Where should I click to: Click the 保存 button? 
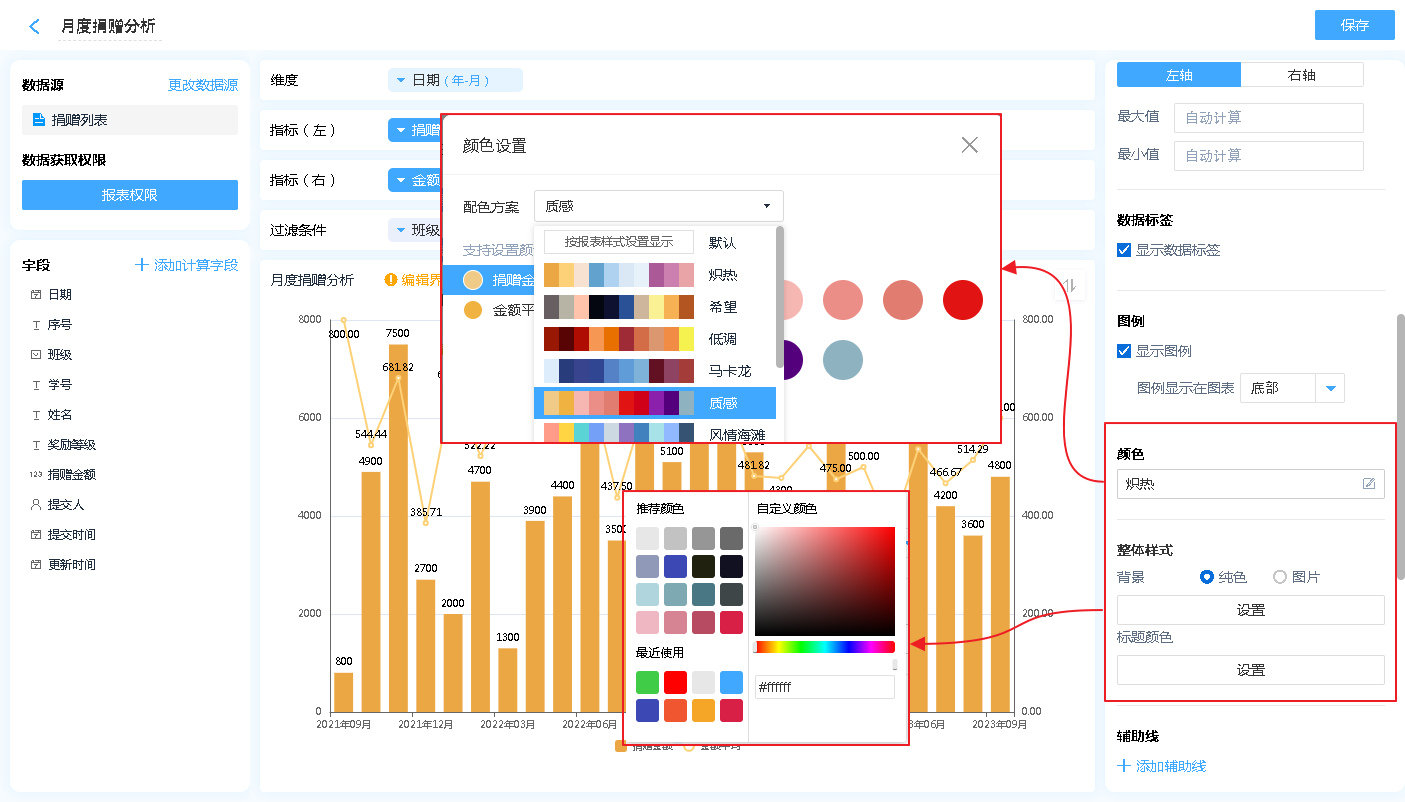pos(1354,25)
